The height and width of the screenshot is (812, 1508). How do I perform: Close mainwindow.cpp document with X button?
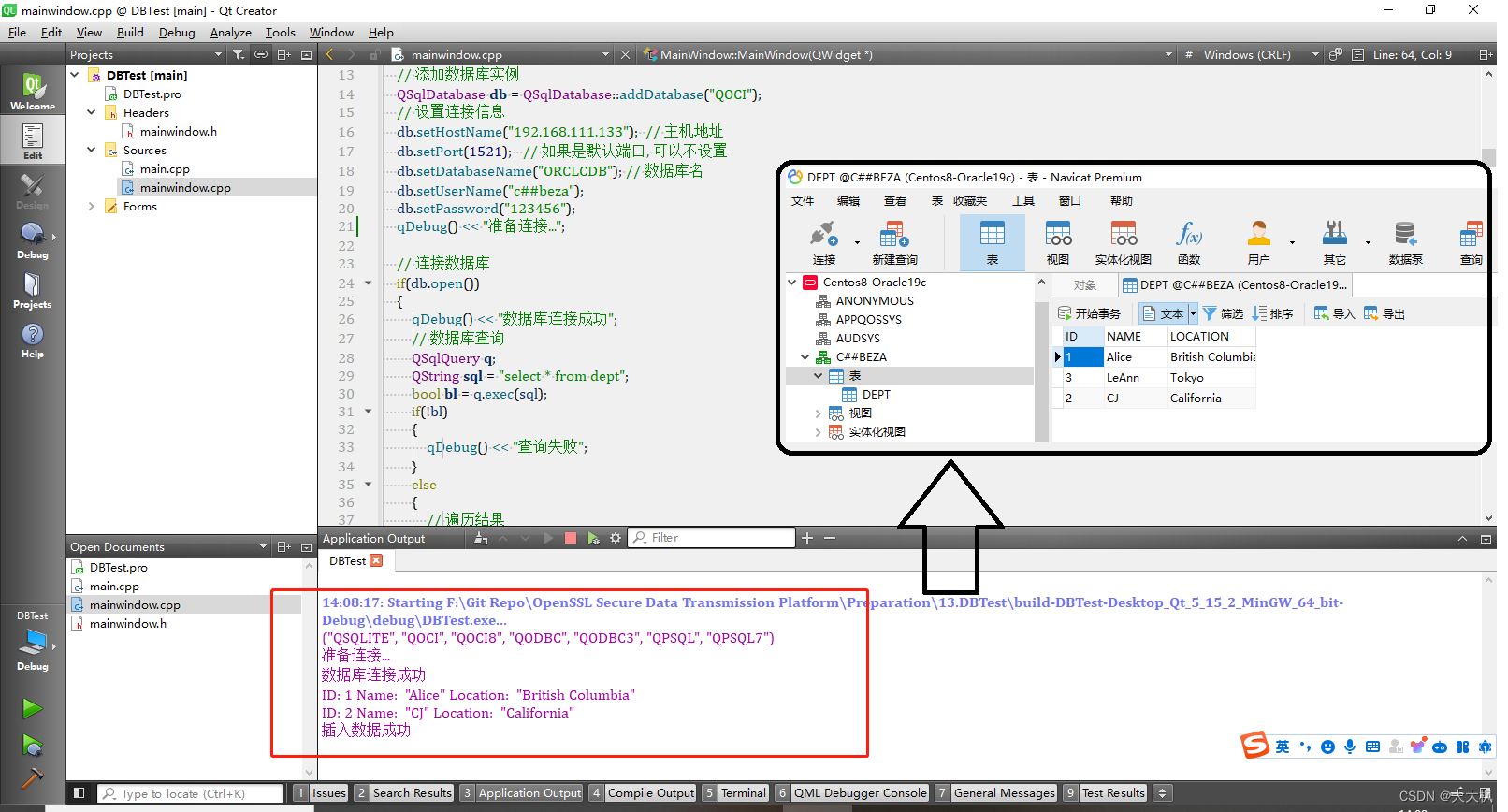click(626, 54)
